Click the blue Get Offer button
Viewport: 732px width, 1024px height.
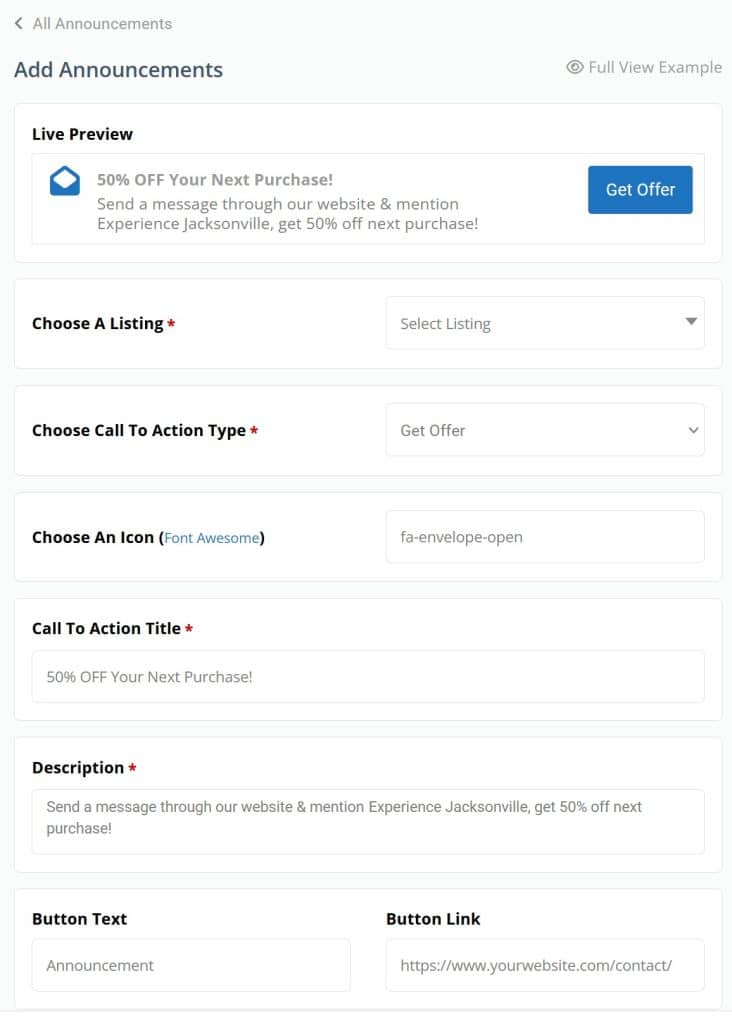640,189
